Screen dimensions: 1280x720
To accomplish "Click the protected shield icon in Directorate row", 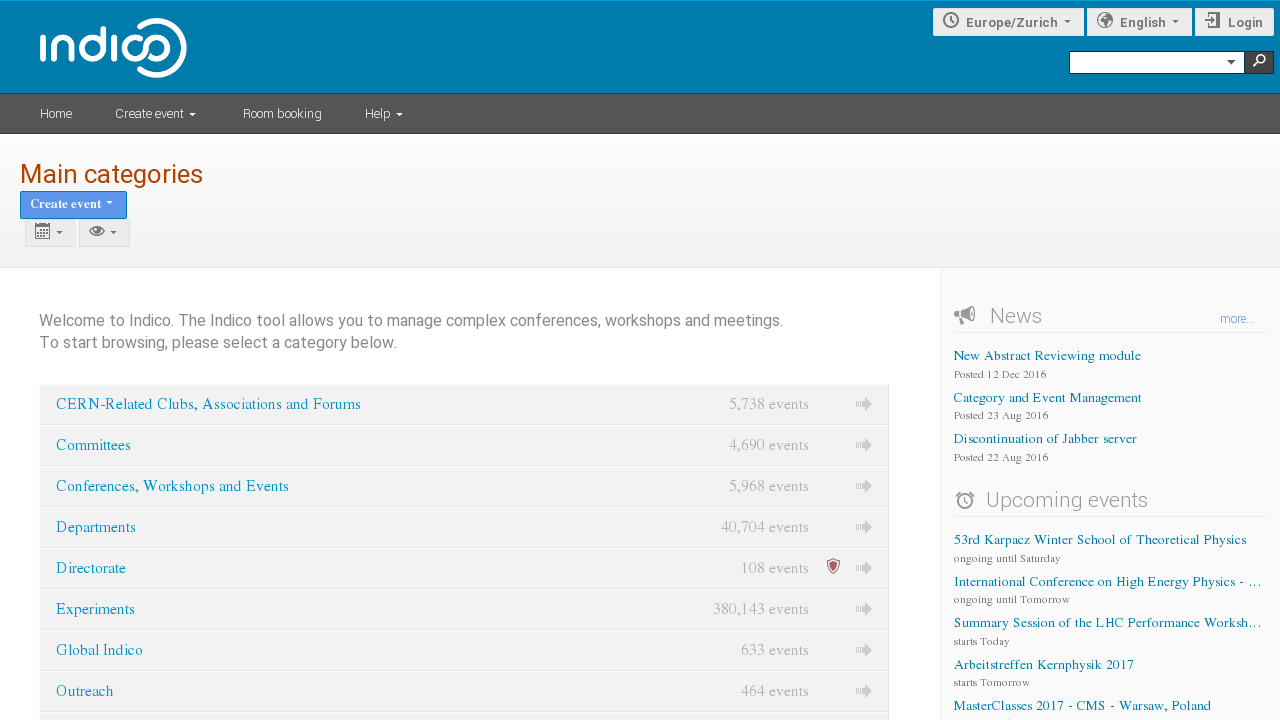I will [833, 566].
